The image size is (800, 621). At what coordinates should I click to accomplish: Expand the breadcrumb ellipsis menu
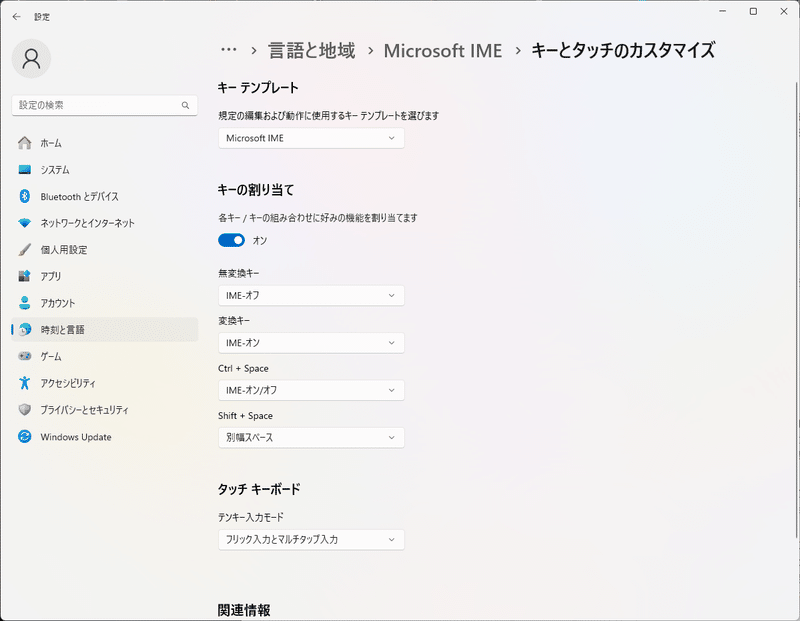[229, 50]
